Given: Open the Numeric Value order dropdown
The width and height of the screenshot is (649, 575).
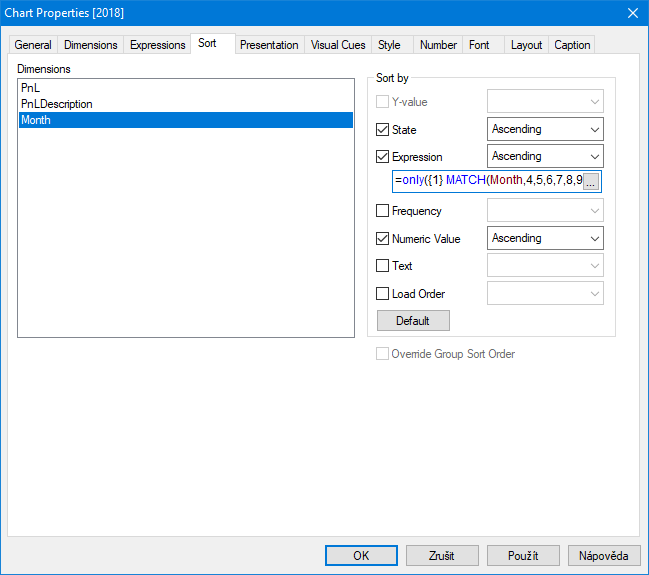Looking at the screenshot, I should click(x=545, y=238).
